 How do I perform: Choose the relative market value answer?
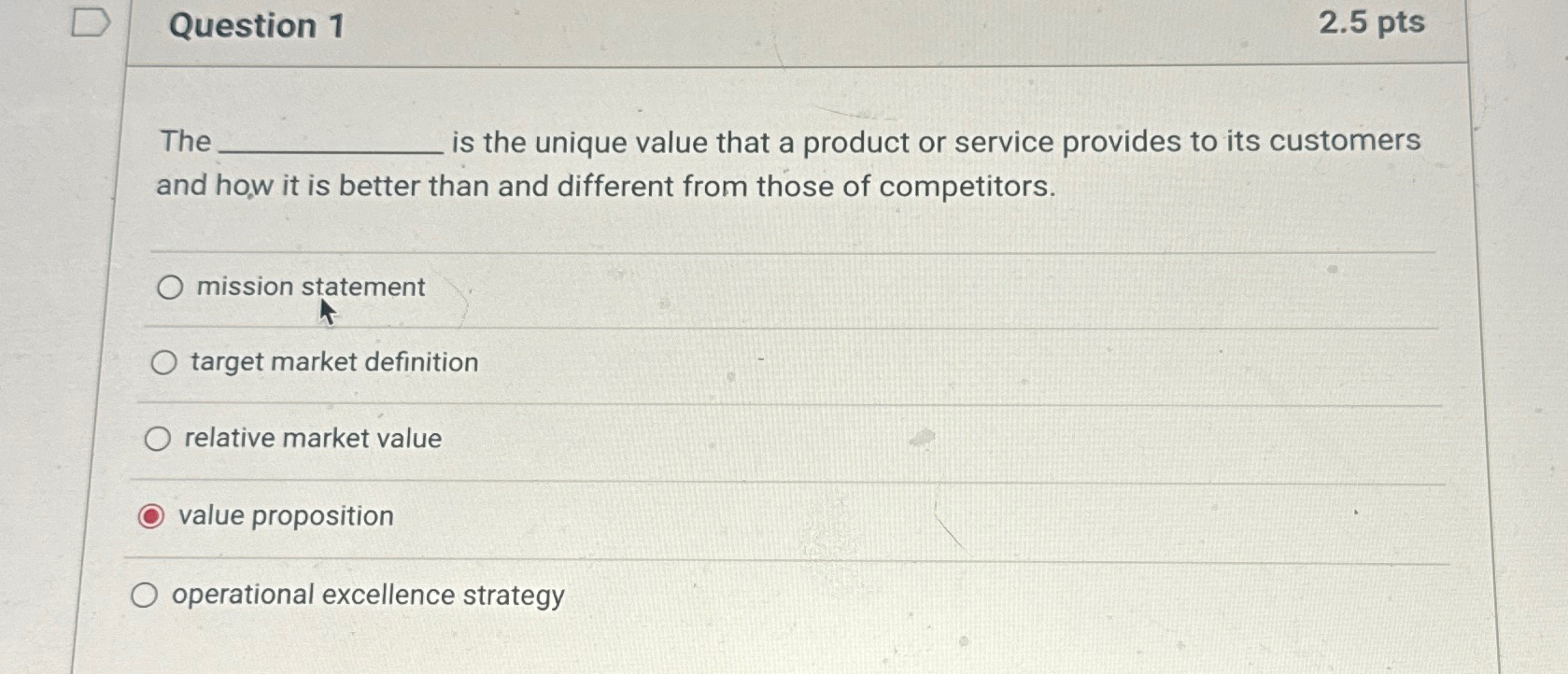[157, 437]
